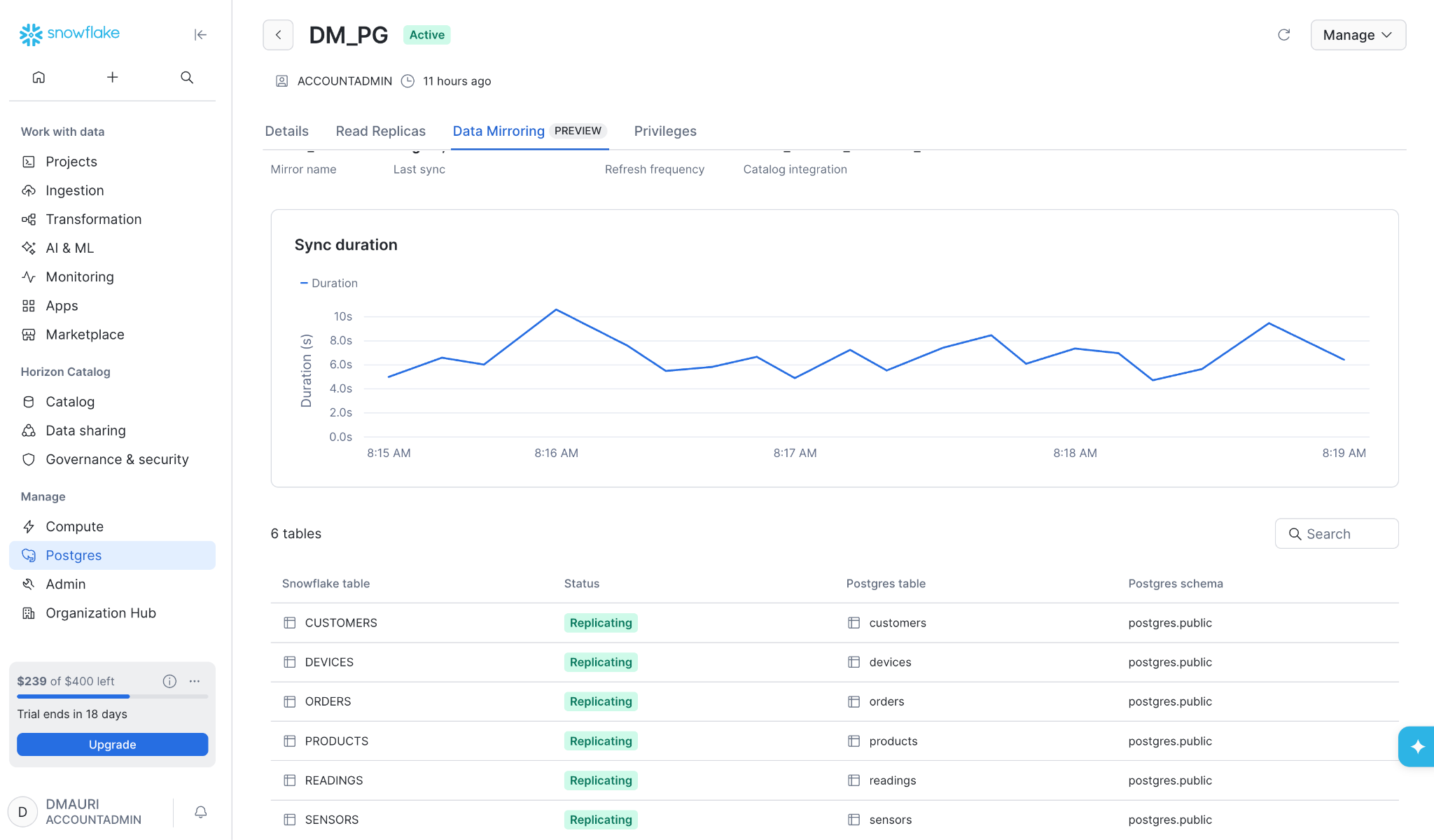Viewport: 1434px width, 840px height.
Task: Click the 6 tables count label
Action: point(296,533)
